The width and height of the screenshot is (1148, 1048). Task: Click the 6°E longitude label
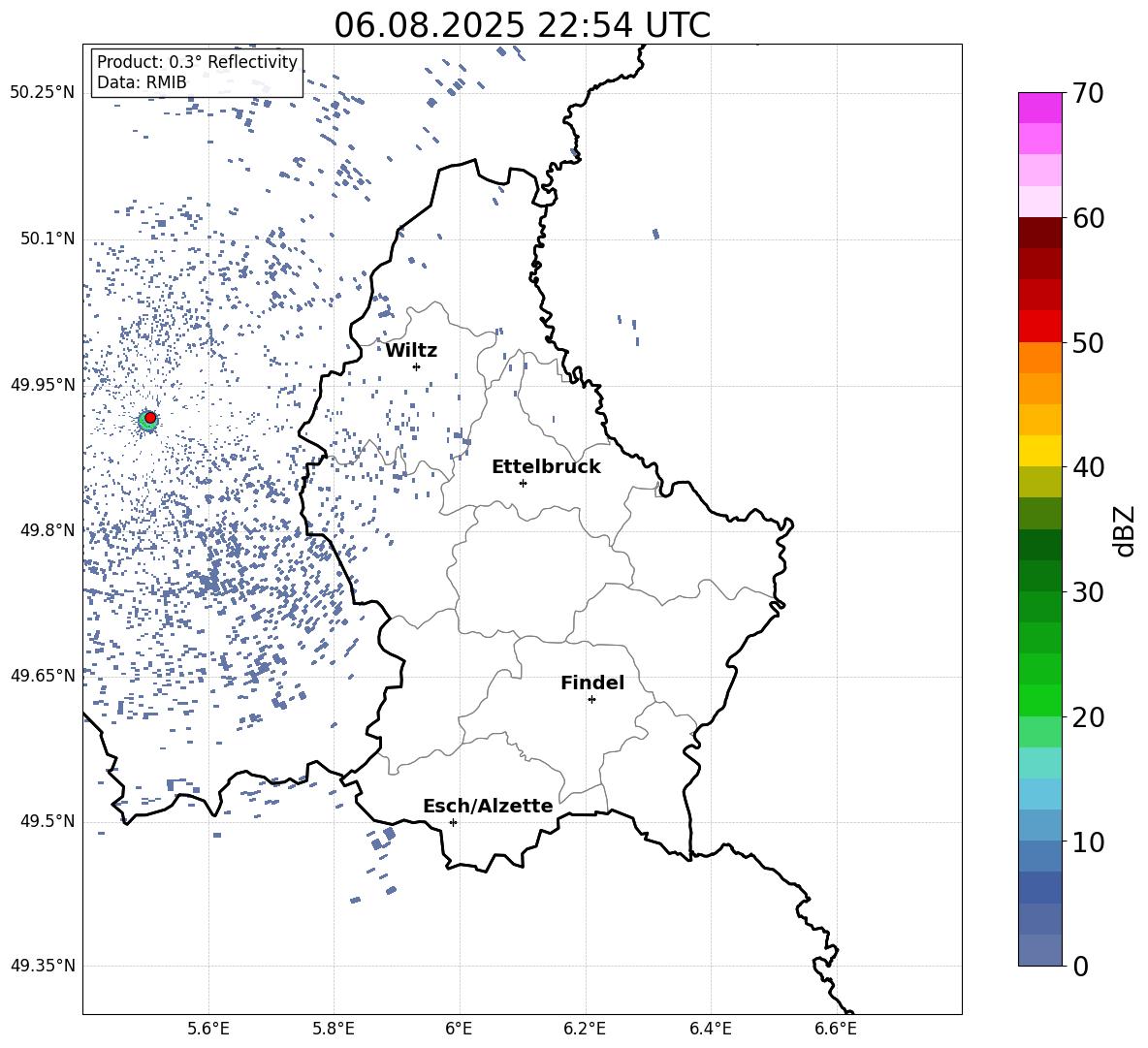point(459,1029)
